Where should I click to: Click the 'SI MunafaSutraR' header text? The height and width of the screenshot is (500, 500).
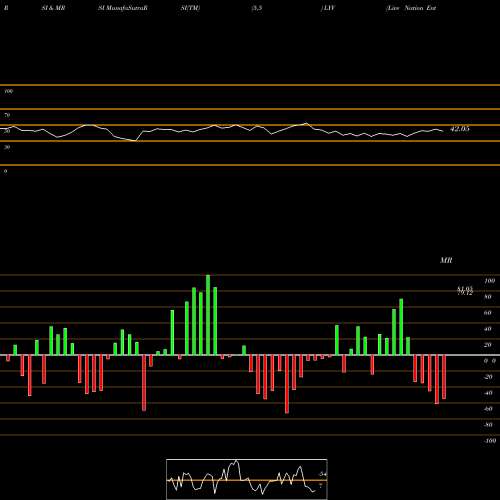(123, 8)
